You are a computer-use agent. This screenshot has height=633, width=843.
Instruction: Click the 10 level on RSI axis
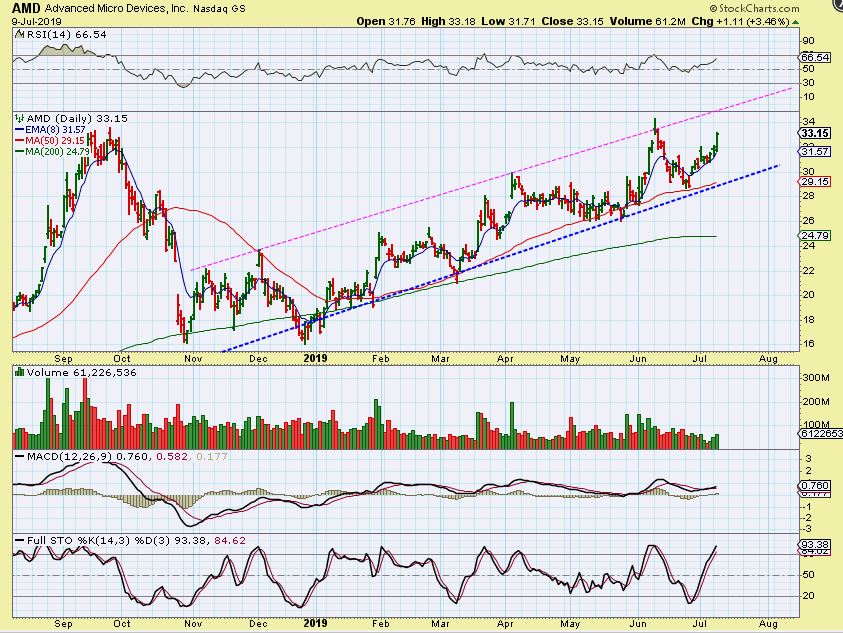coord(808,97)
